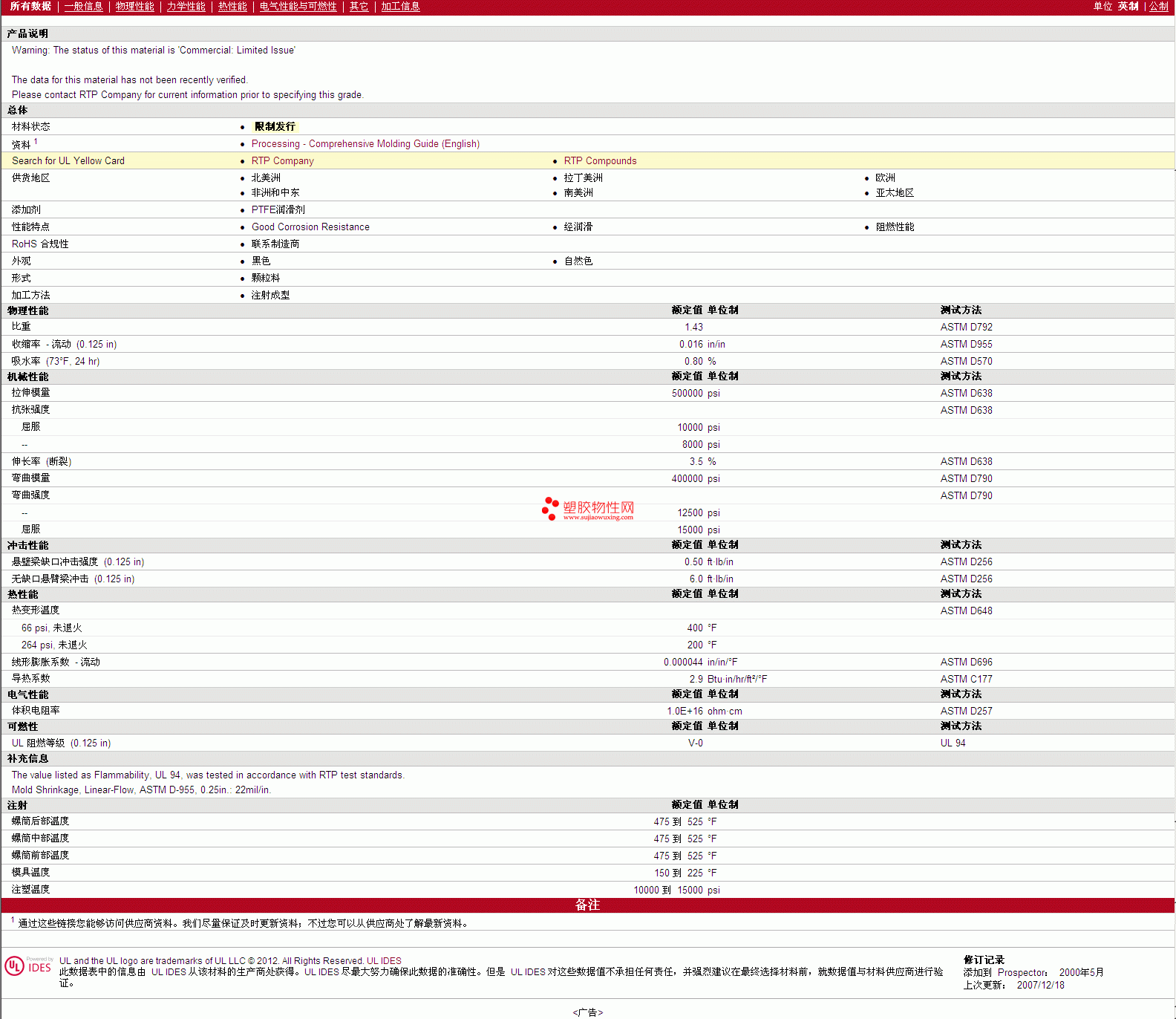Viewport: 1176px width, 1019px height.
Task: Click the 6.0 unnotched impact value
Action: tap(696, 579)
